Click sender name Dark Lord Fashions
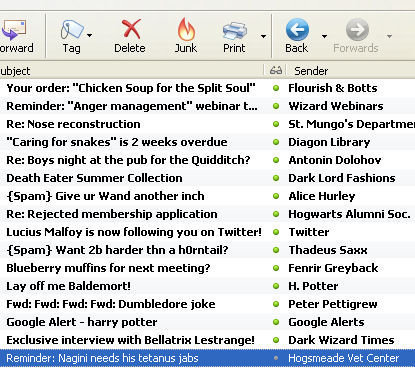 (x=342, y=178)
